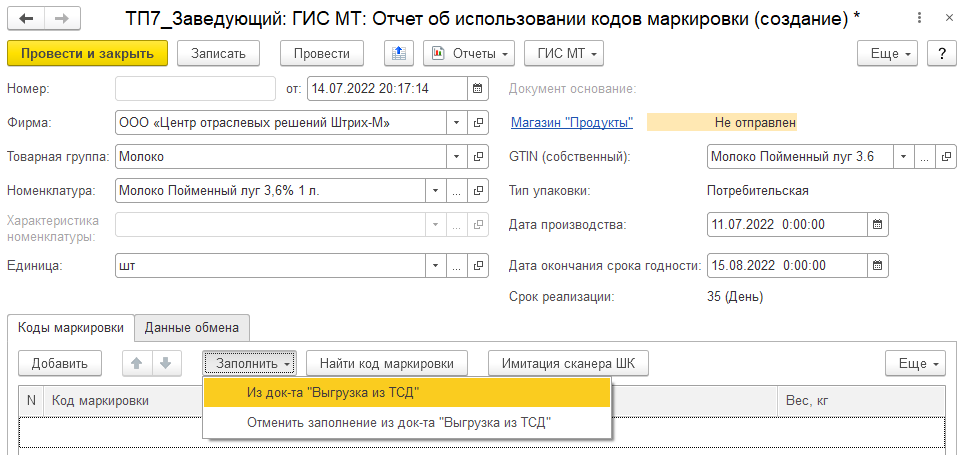The height and width of the screenshot is (455, 963).
Task: Open the ГИС МТ dropdown menu
Action: (x=564, y=53)
